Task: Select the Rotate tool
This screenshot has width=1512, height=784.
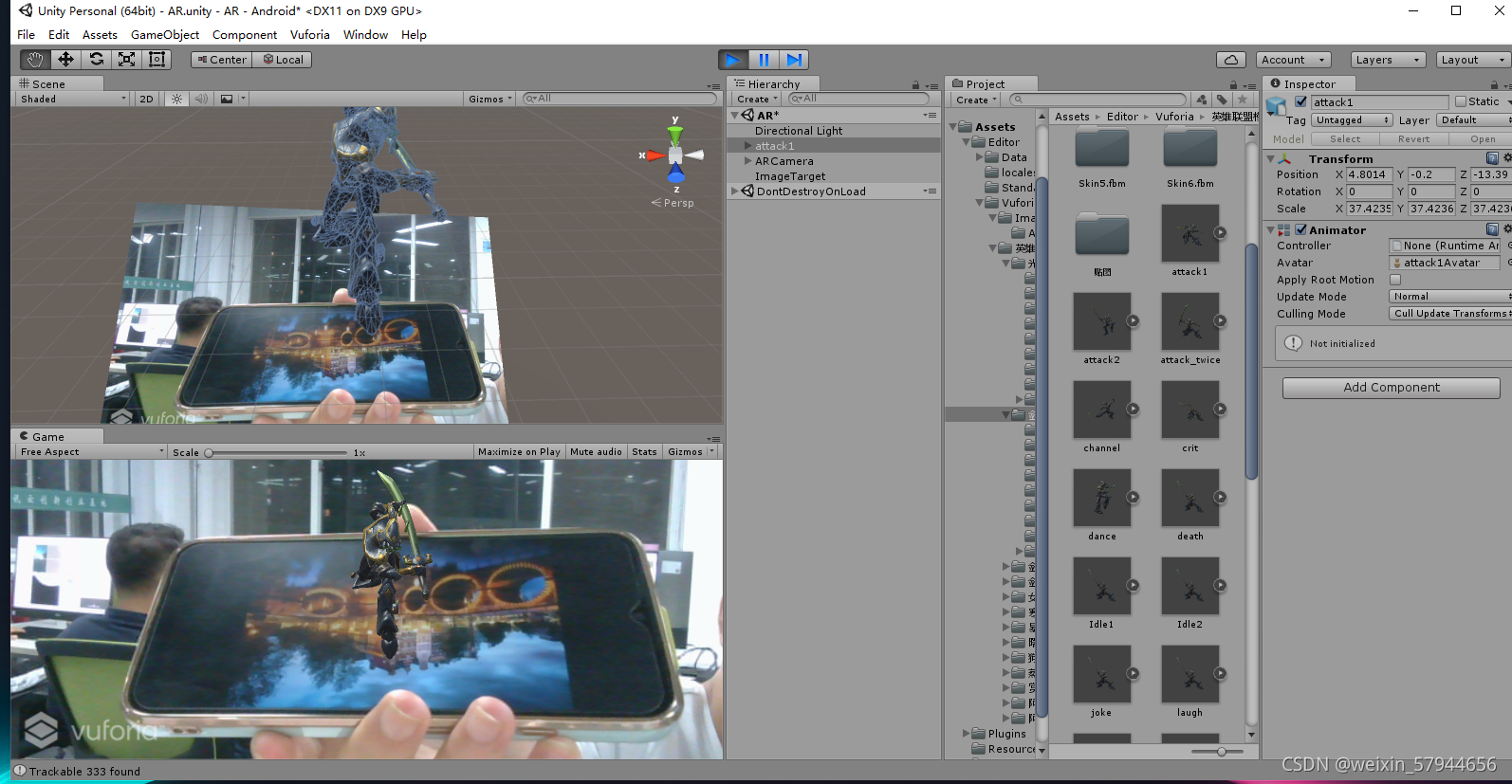Action: pyautogui.click(x=96, y=59)
